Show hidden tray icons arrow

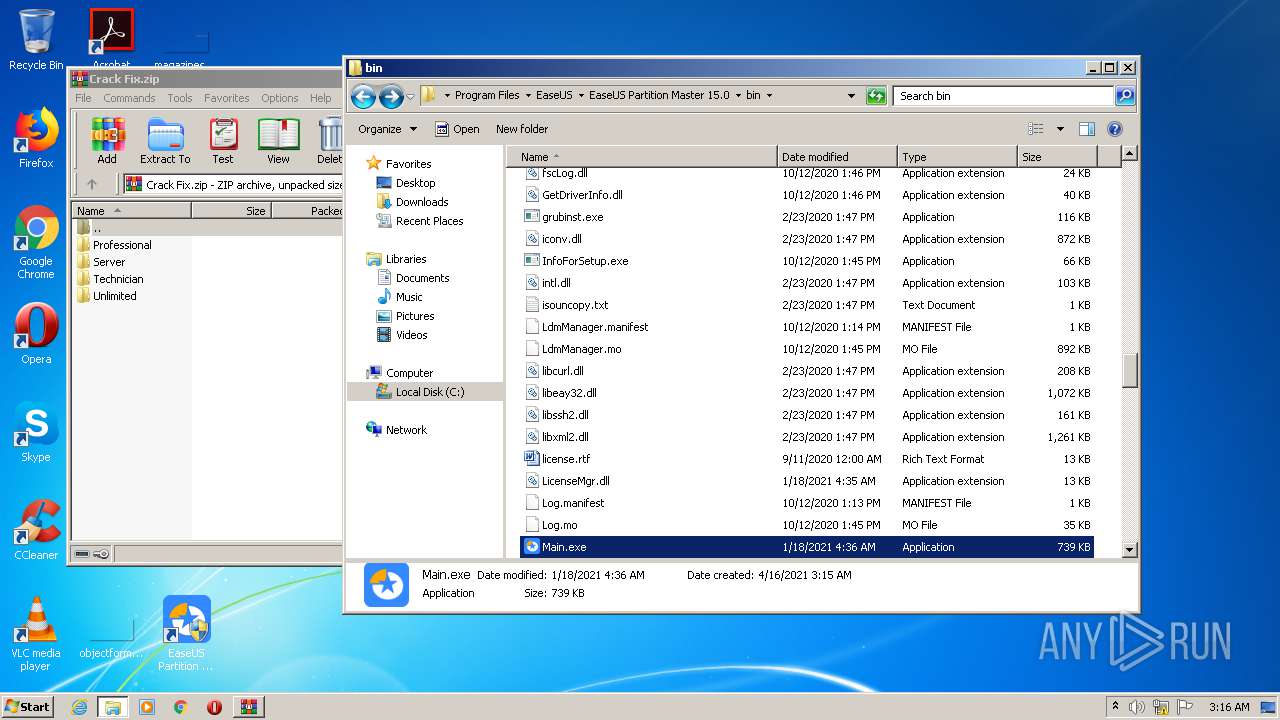pyautogui.click(x=1115, y=707)
